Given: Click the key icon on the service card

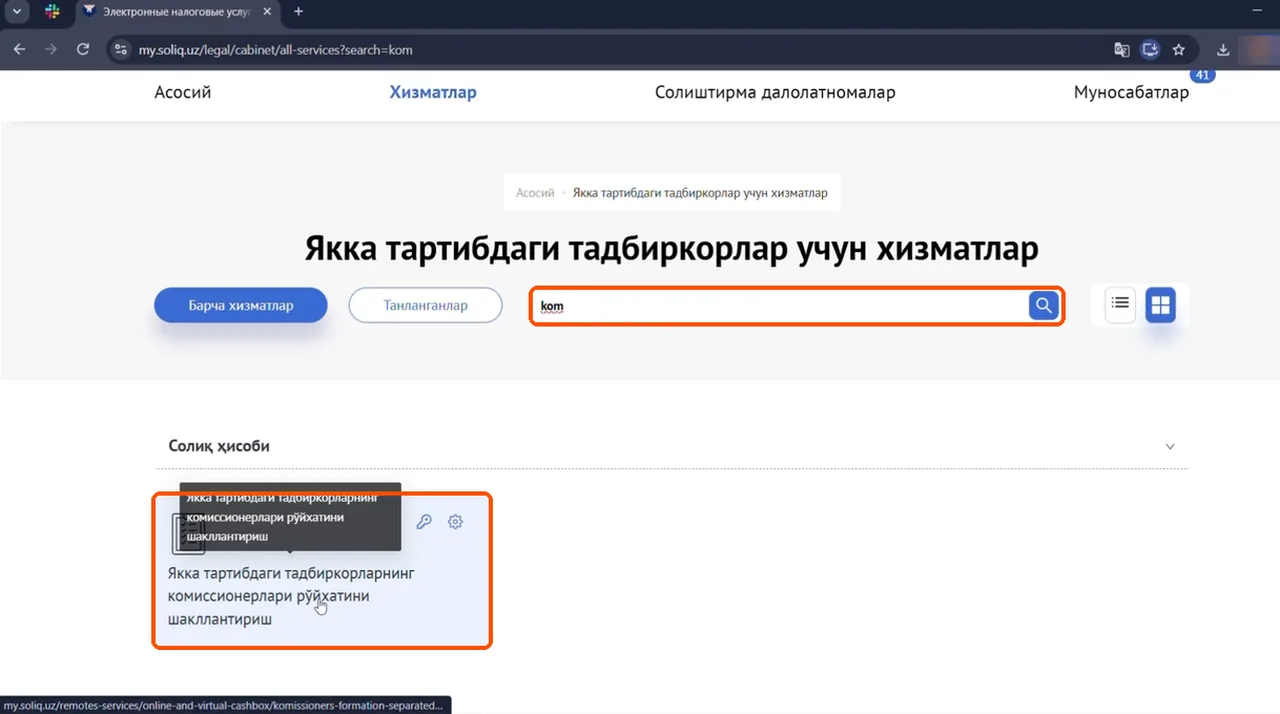Looking at the screenshot, I should 424,522.
